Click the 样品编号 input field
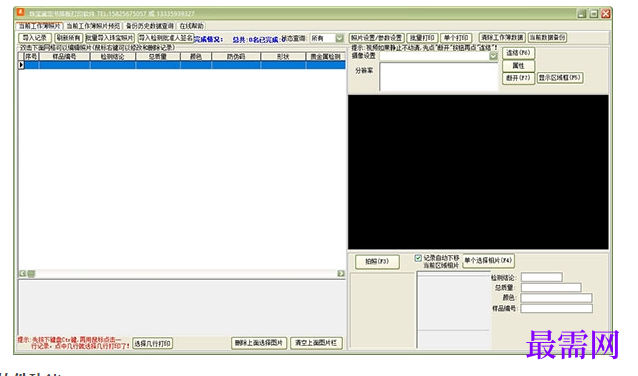Viewport: 638px width, 376px height. [556, 308]
